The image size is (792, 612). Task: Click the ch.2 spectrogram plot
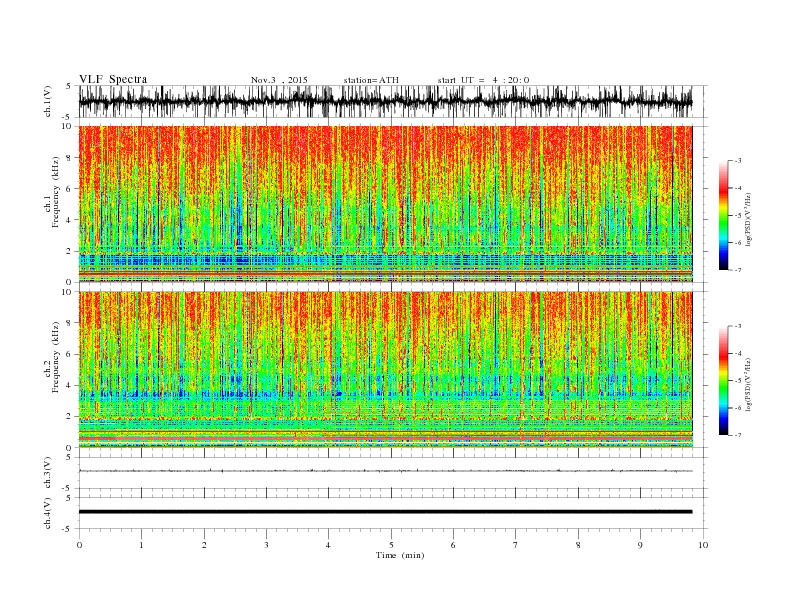pyautogui.click(x=385, y=370)
